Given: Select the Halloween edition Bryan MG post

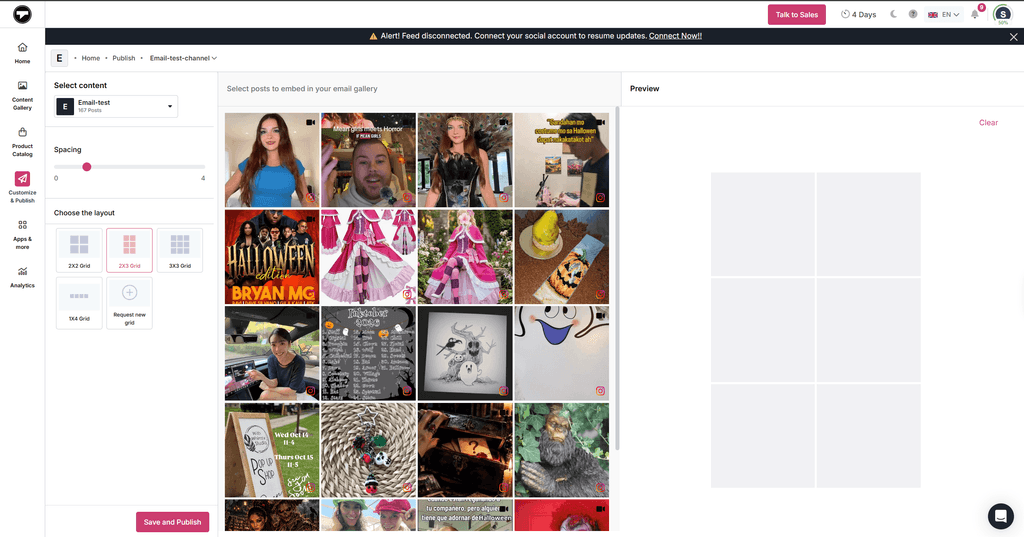Looking at the screenshot, I should coord(272,257).
